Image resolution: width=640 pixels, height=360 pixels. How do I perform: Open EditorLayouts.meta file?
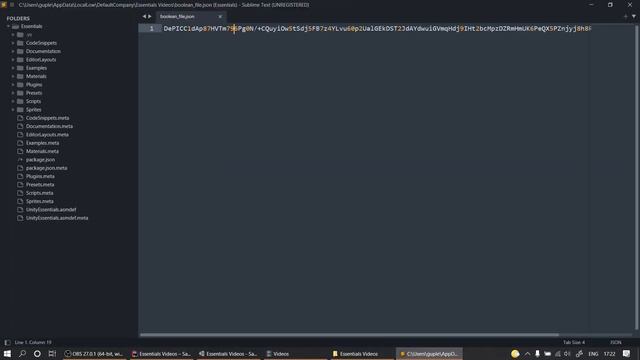point(47,135)
